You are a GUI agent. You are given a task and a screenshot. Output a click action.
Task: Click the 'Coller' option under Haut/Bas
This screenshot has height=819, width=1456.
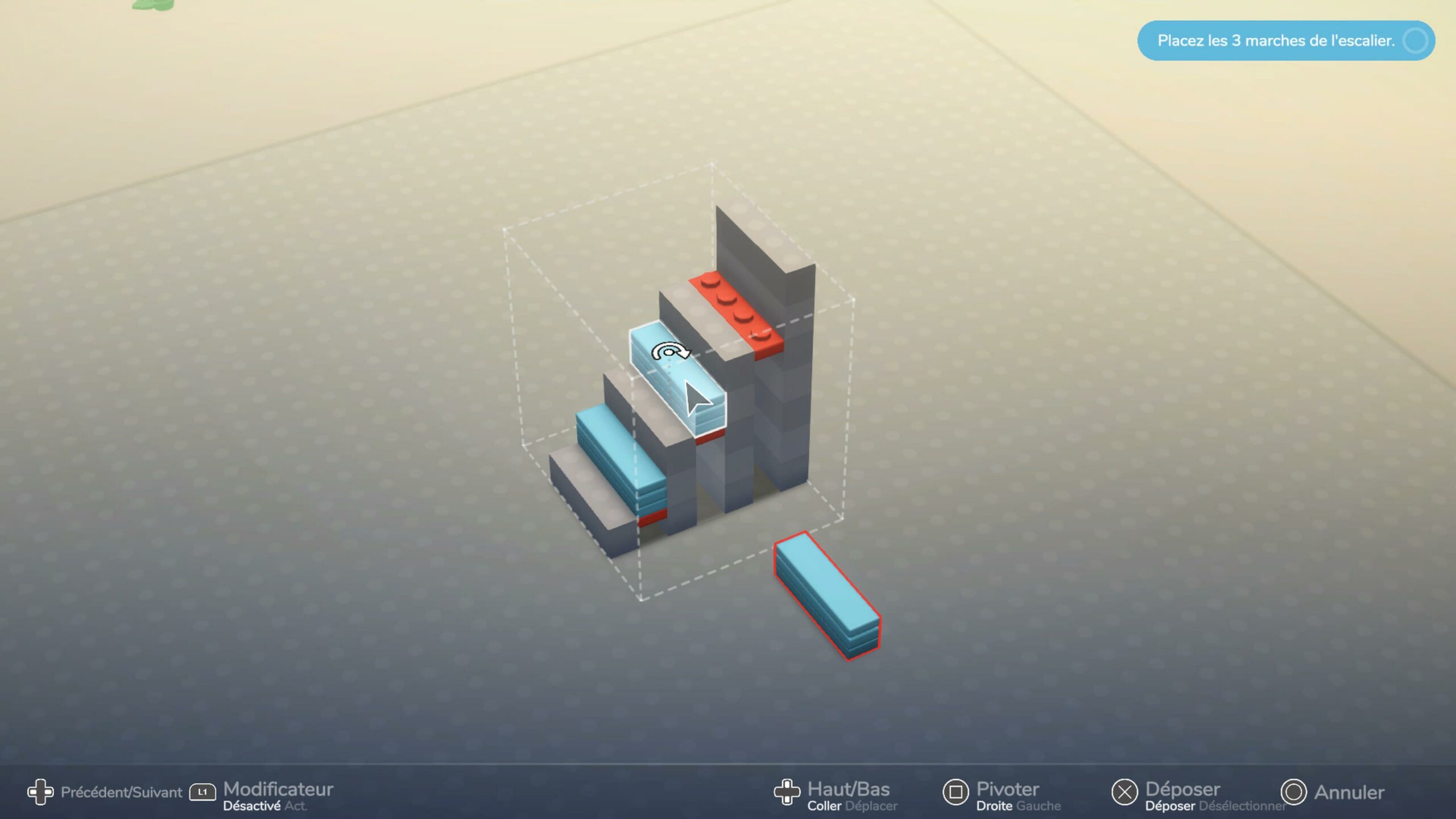pos(824,806)
